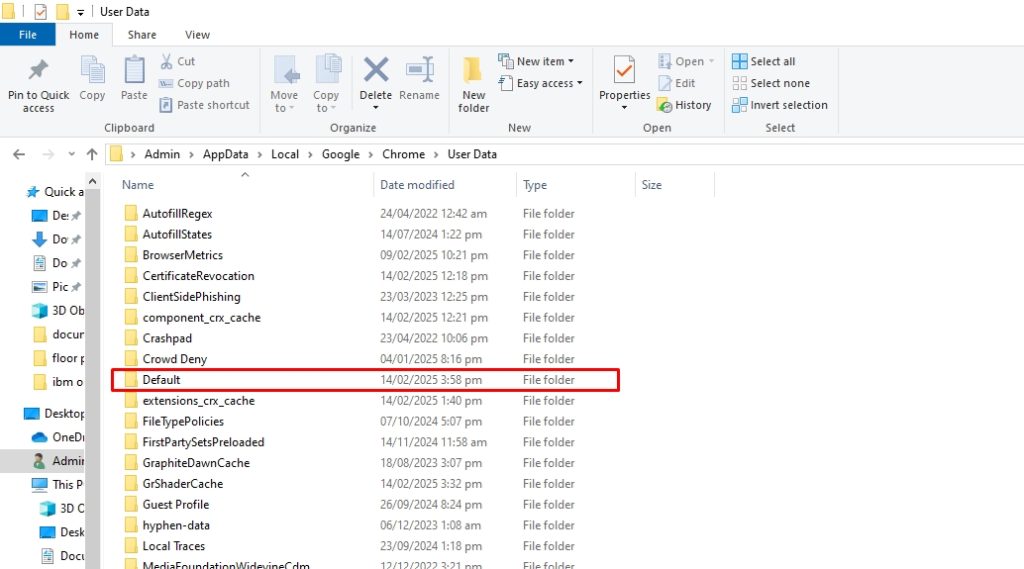Screen dimensions: 1024x569
Task: Open the Delete dropdown arrow
Action: click(x=376, y=108)
